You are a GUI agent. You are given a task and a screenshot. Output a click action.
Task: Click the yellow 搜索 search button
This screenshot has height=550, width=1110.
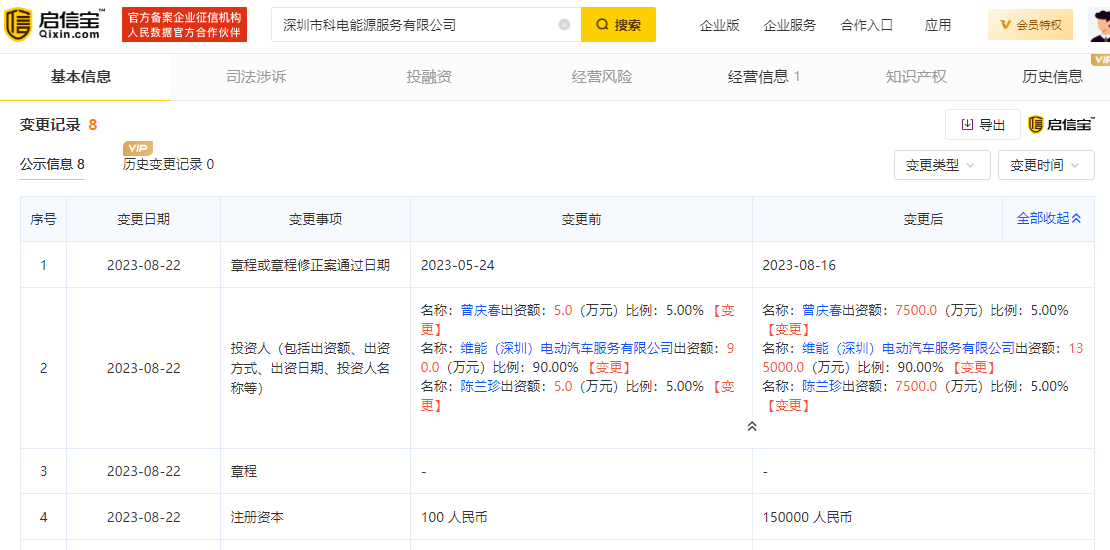618,25
